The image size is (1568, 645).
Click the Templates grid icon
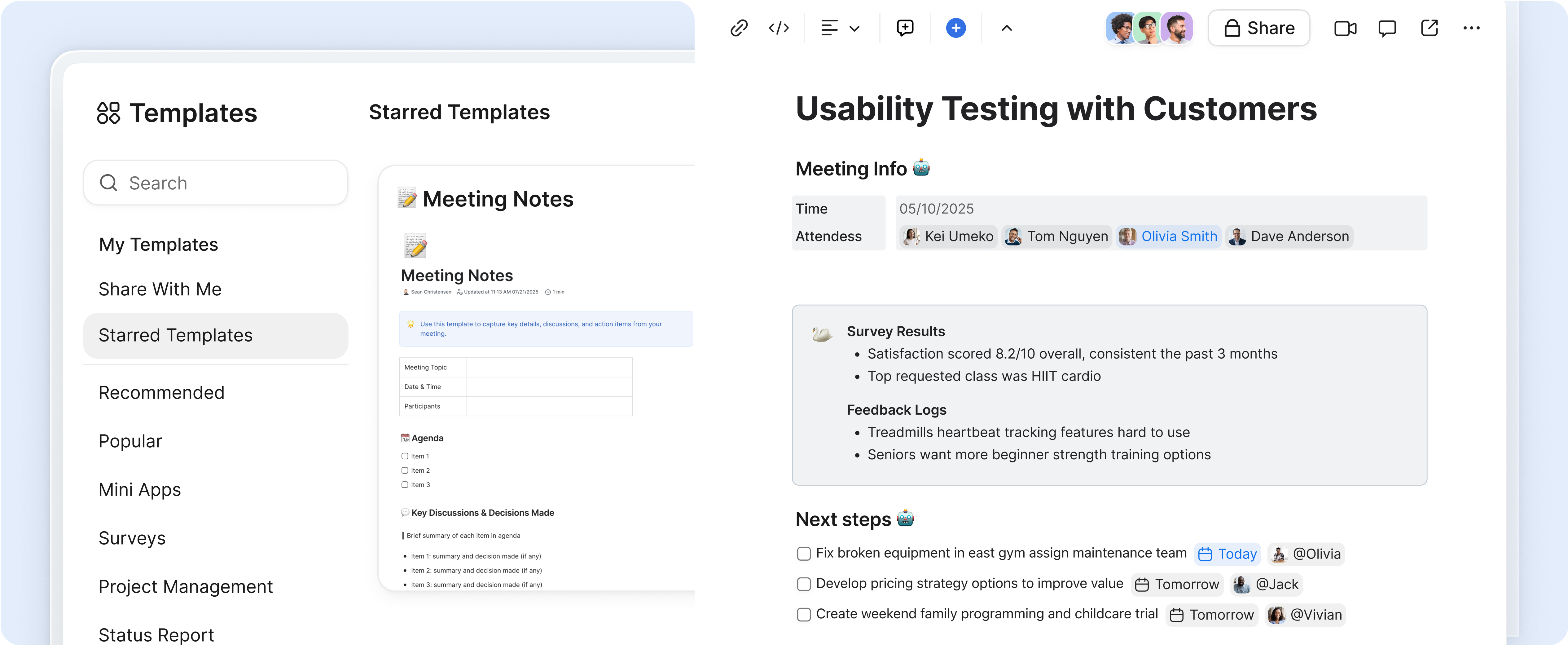tap(108, 113)
